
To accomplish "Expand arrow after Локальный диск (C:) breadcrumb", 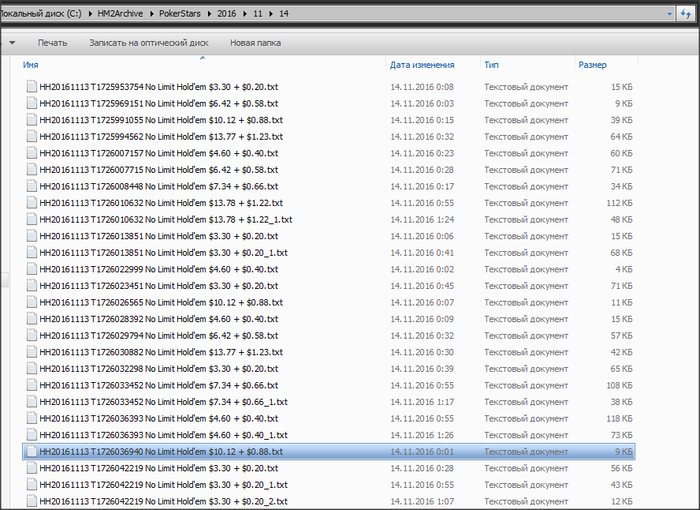I will (90, 14).
